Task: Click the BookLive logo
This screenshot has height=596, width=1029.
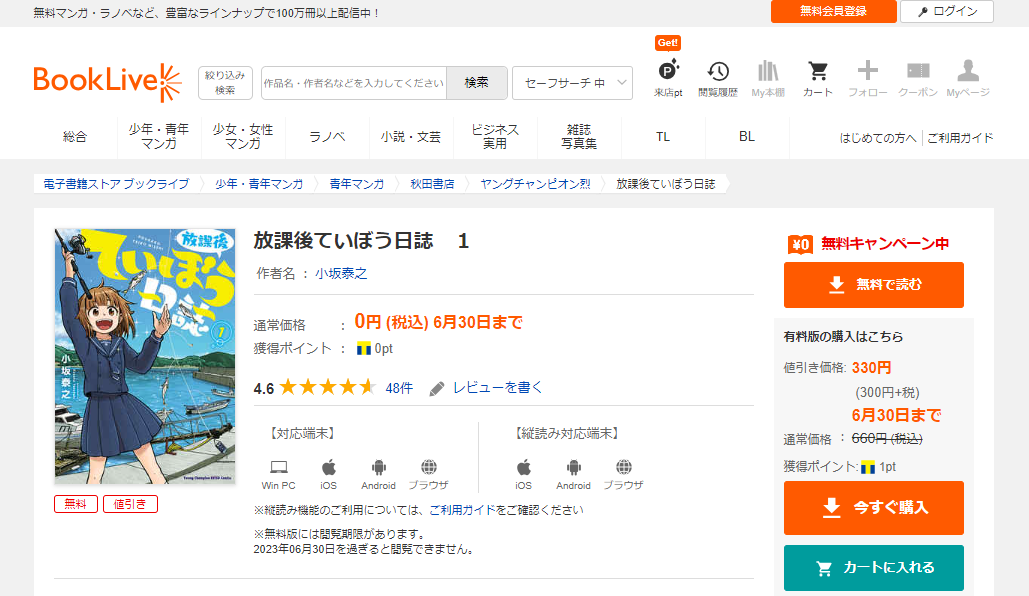Action: pos(107,83)
